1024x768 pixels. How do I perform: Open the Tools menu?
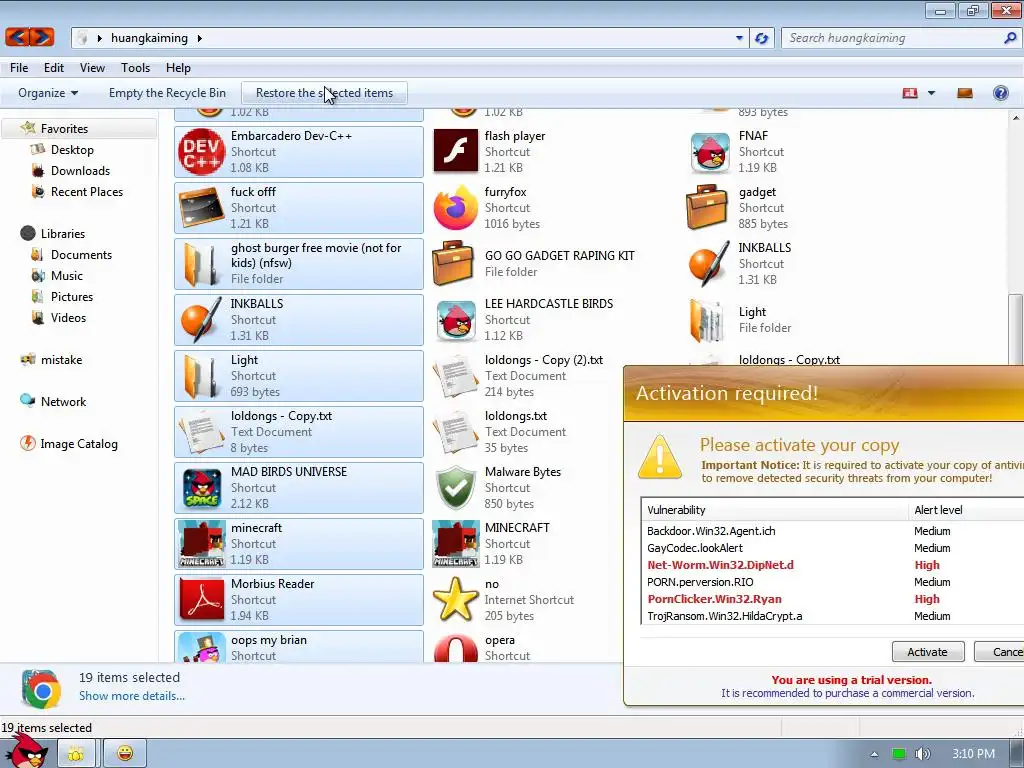pos(135,68)
